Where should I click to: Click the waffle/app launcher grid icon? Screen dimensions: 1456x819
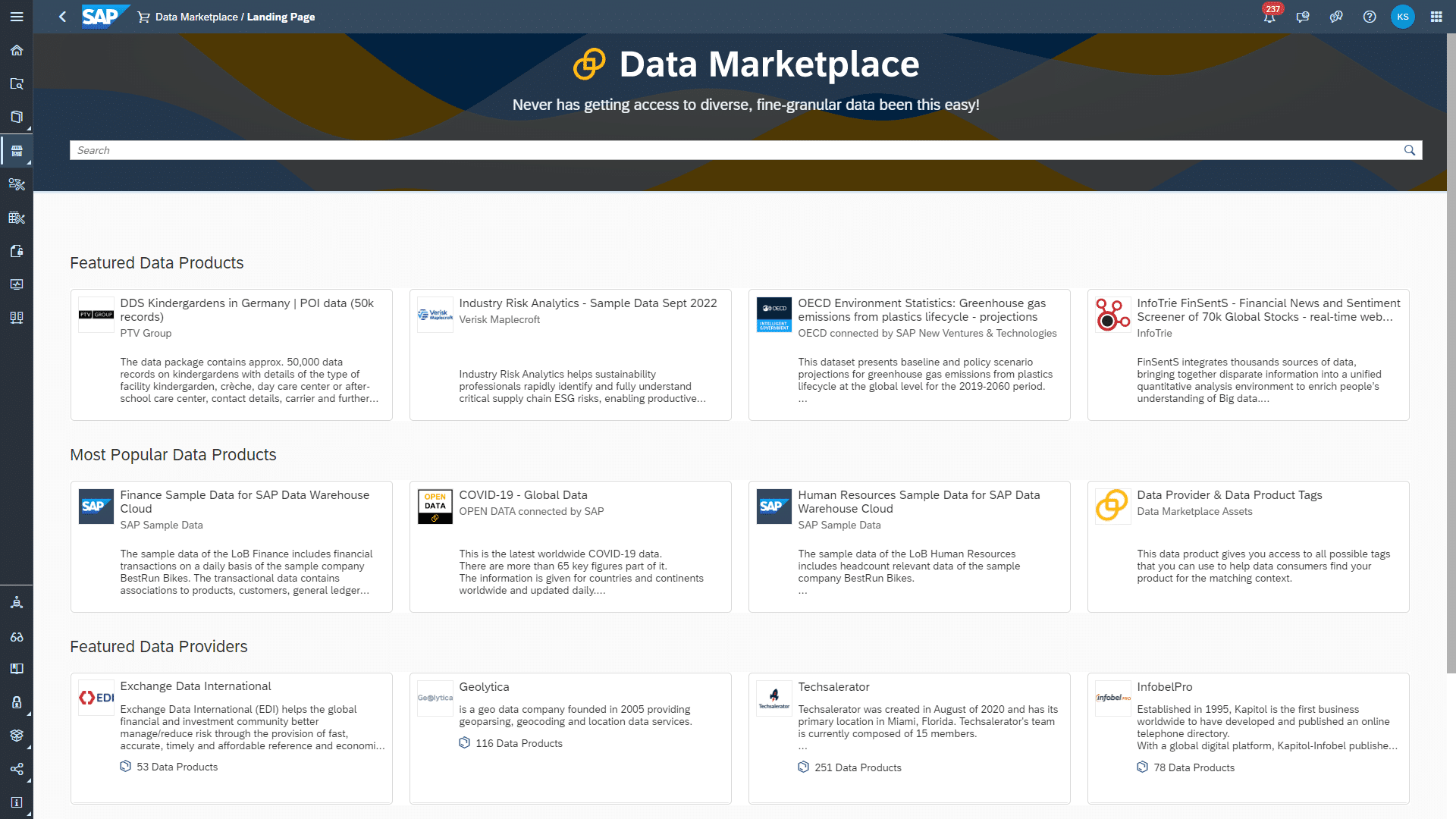(1436, 17)
